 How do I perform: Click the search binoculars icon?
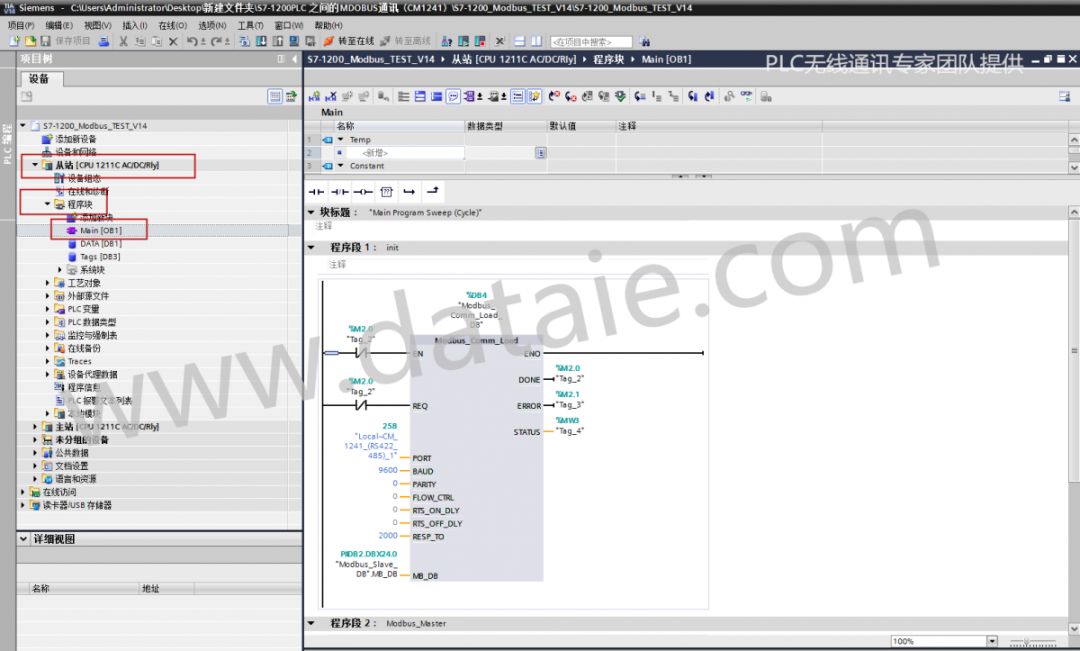pos(645,42)
